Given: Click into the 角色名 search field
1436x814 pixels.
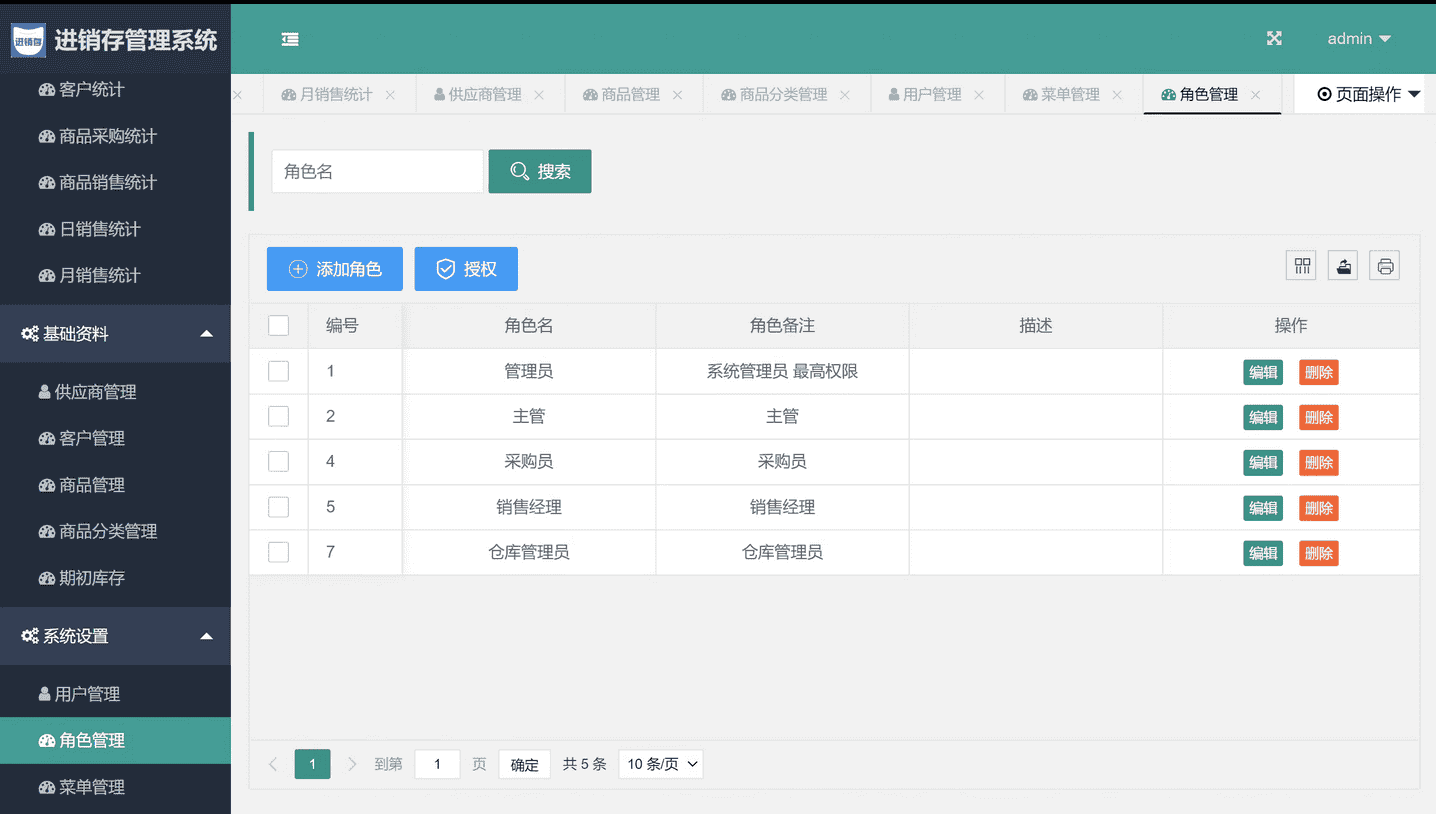Looking at the screenshot, I should pos(377,172).
